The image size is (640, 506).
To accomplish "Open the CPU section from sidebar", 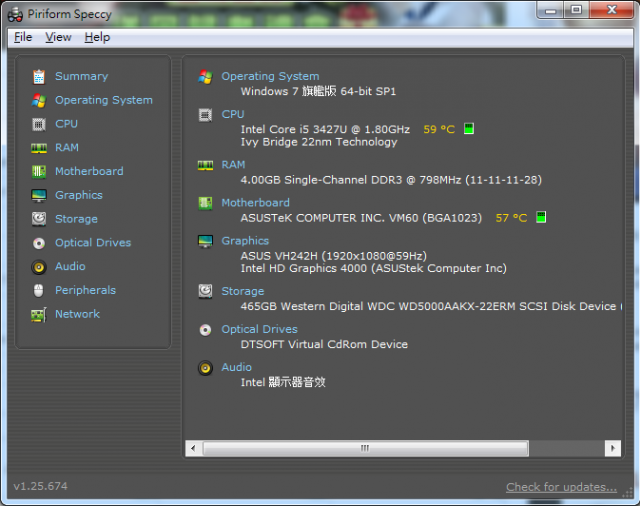I will (67, 124).
